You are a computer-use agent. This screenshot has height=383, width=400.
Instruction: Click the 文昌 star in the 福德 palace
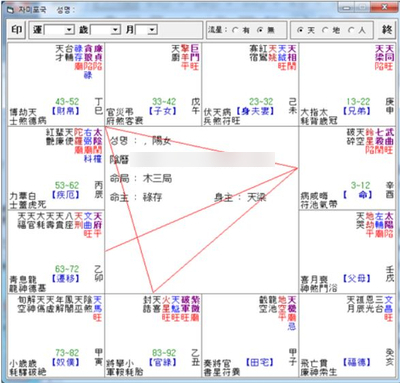(x=389, y=304)
